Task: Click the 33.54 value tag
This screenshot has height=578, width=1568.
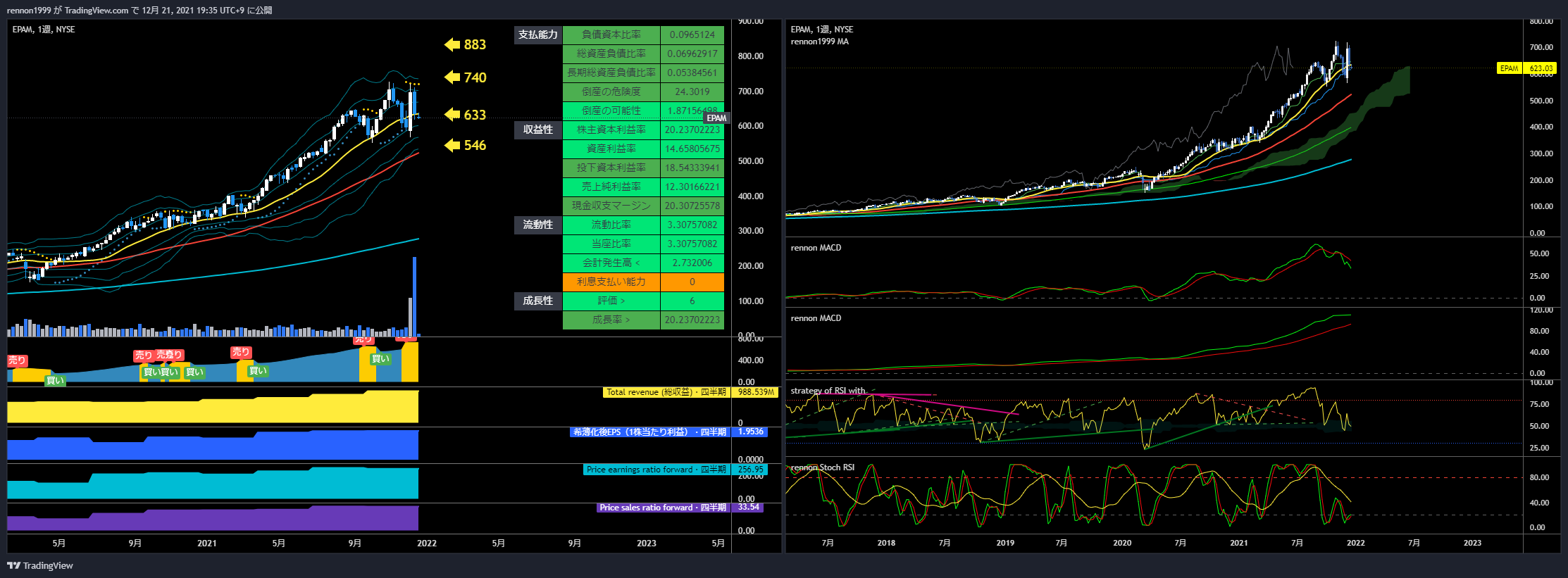Action: (748, 508)
